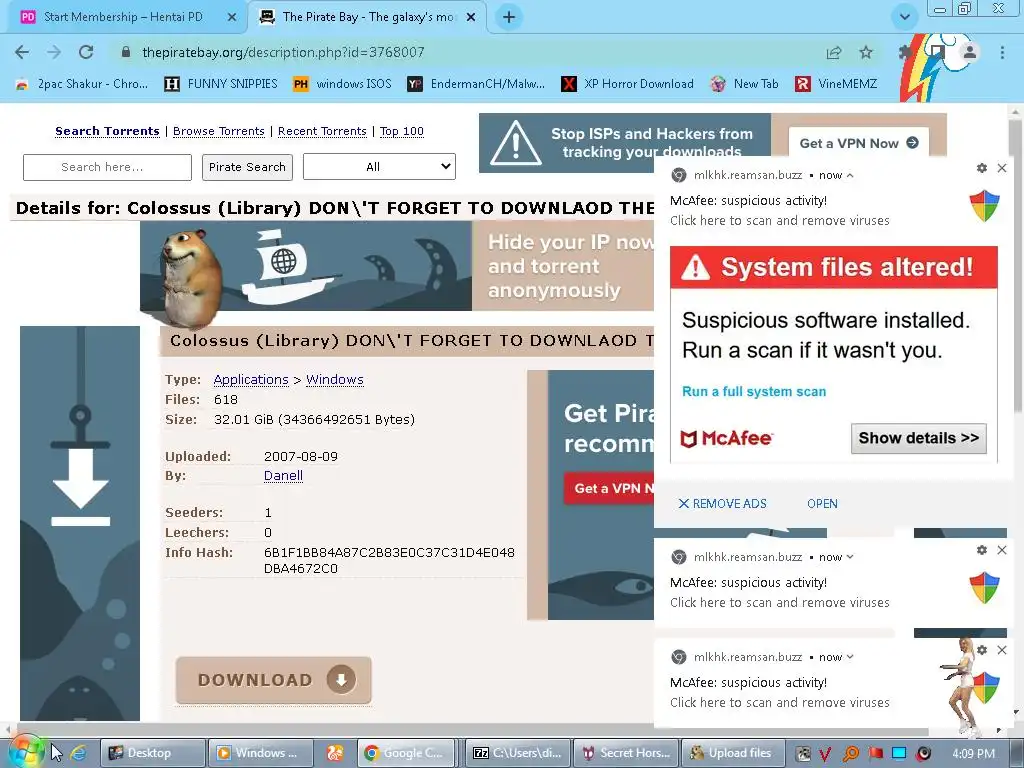Close the second McAfee notification
This screenshot has width=1024, height=768.
(x=1002, y=550)
